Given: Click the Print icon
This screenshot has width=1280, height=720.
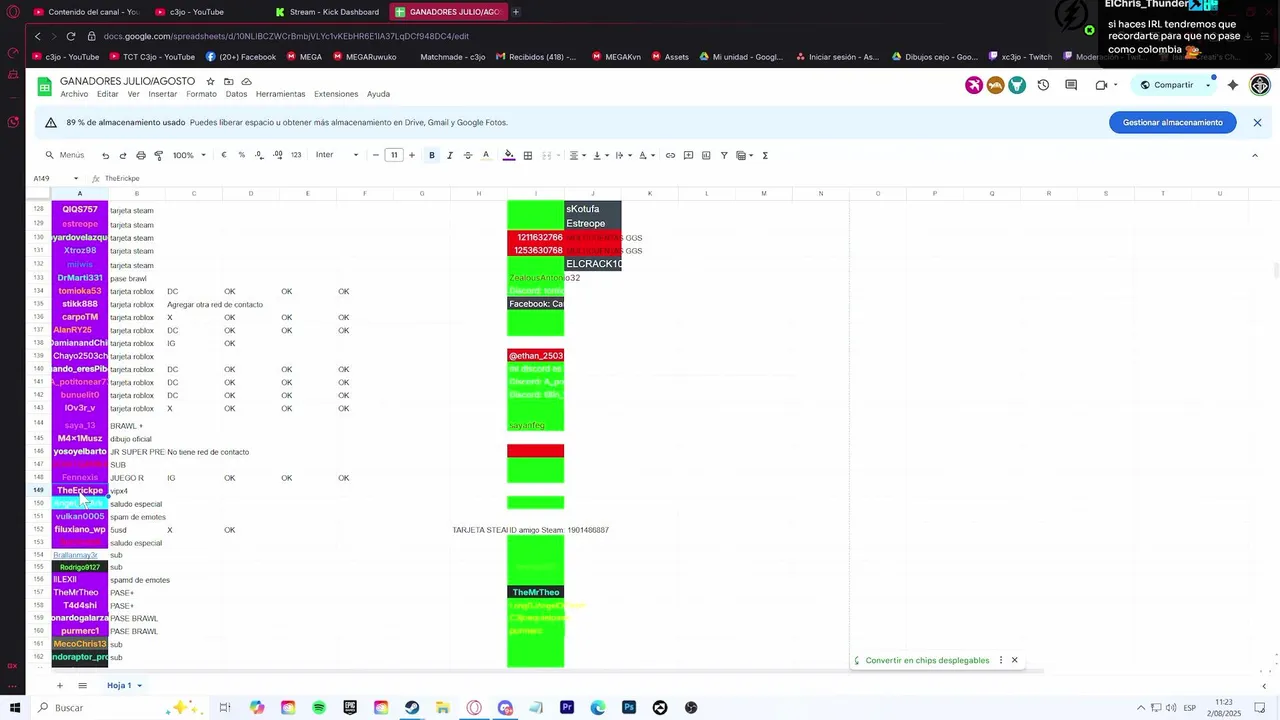Looking at the screenshot, I should click(x=141, y=155).
